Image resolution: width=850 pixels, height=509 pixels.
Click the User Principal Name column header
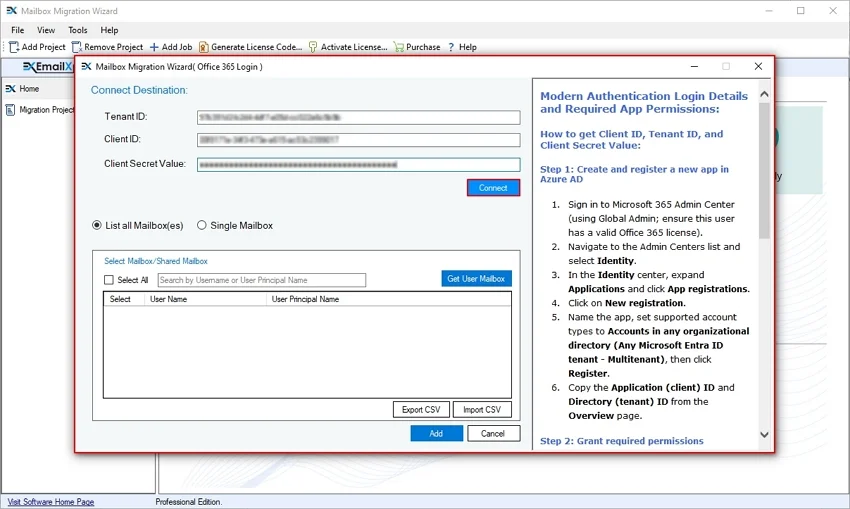(x=388, y=299)
